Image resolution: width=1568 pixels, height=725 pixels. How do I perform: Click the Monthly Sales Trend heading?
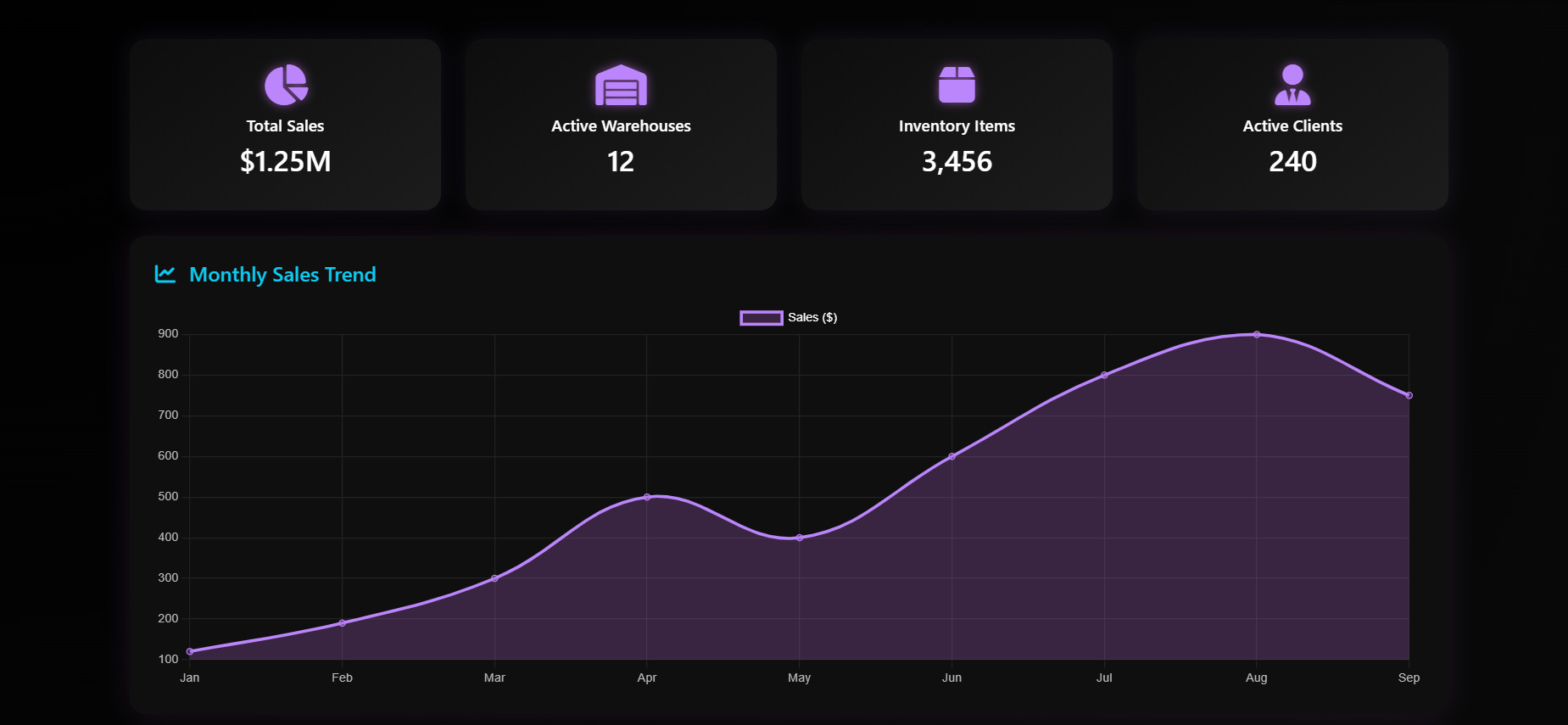pyautogui.click(x=282, y=275)
